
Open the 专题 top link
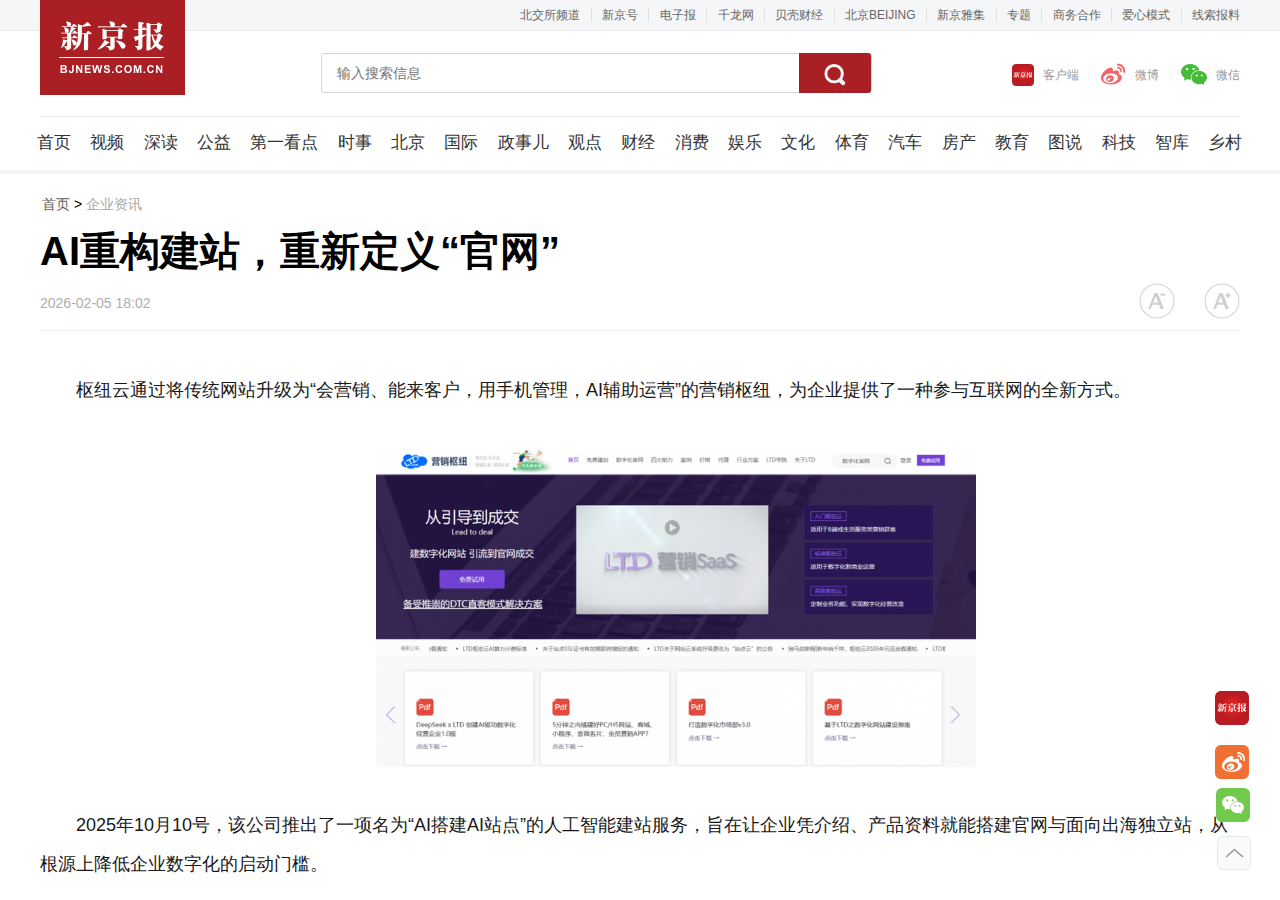pos(1019,15)
